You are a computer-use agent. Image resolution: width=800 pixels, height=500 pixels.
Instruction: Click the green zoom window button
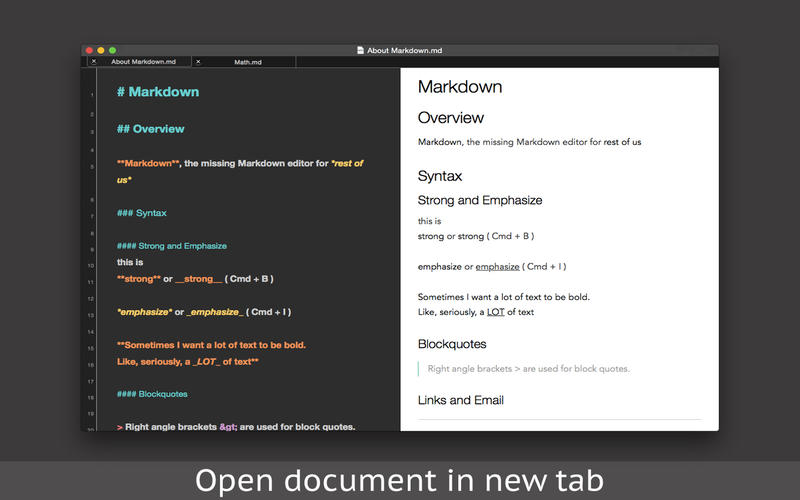[x=113, y=50]
